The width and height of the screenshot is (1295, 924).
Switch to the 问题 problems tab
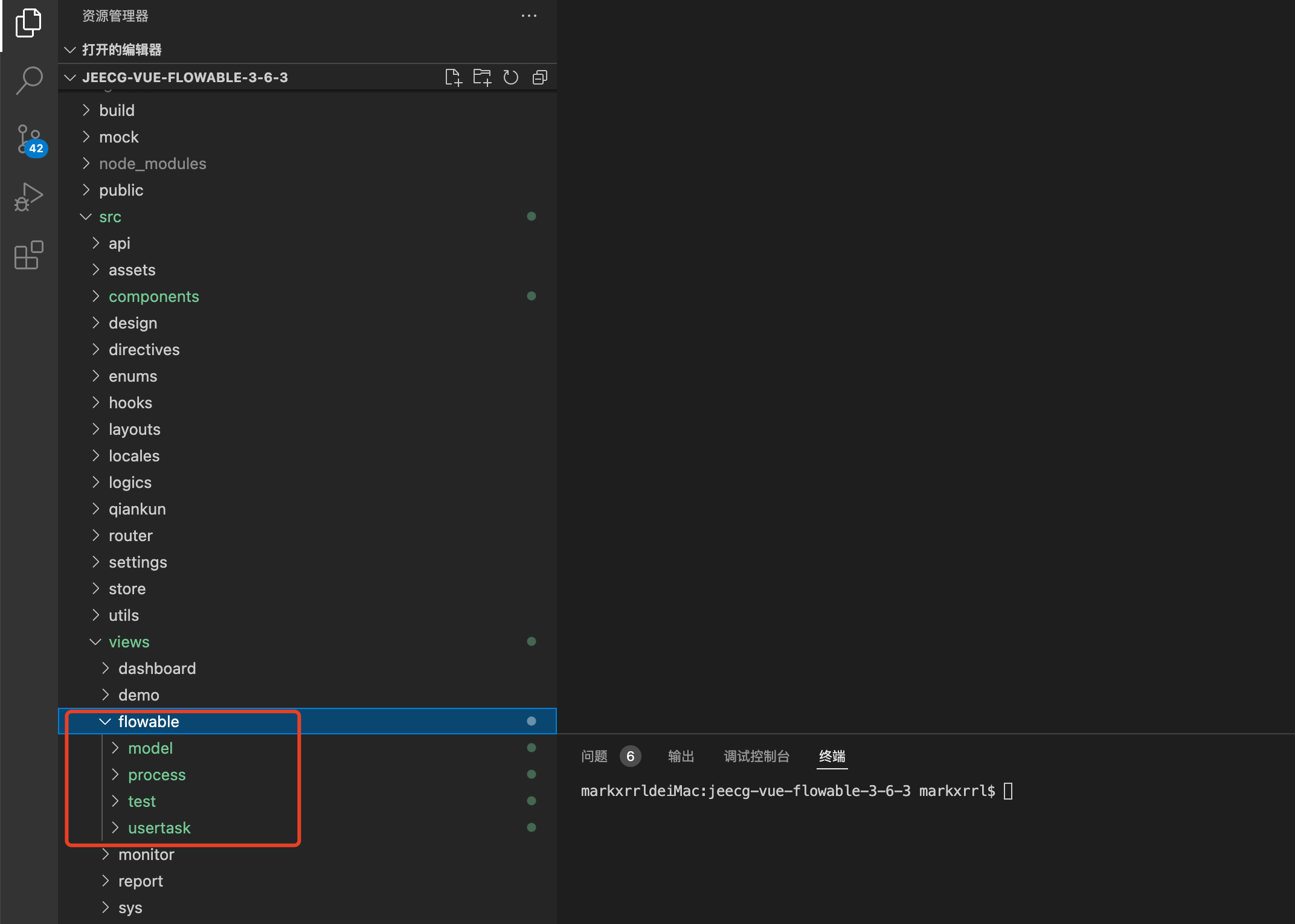pos(594,756)
